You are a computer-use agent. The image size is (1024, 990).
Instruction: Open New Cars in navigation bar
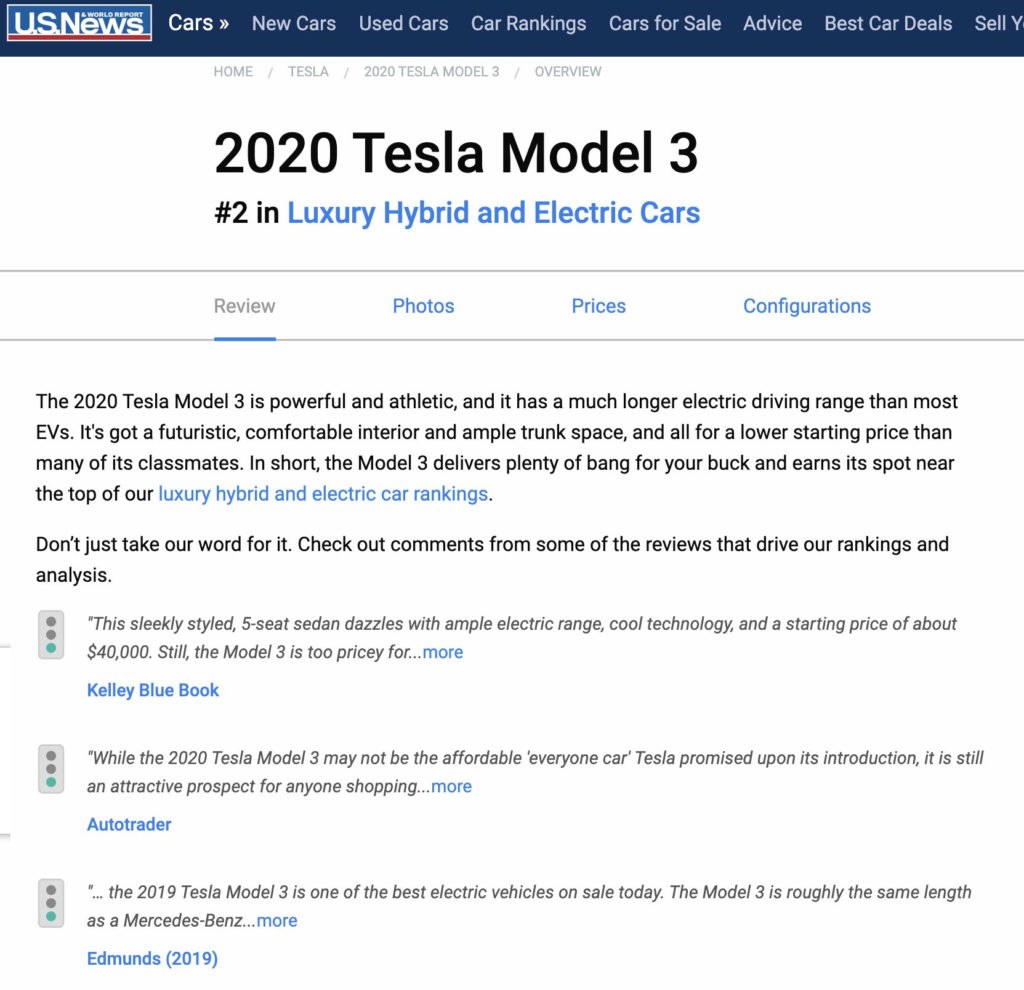pyautogui.click(x=294, y=22)
